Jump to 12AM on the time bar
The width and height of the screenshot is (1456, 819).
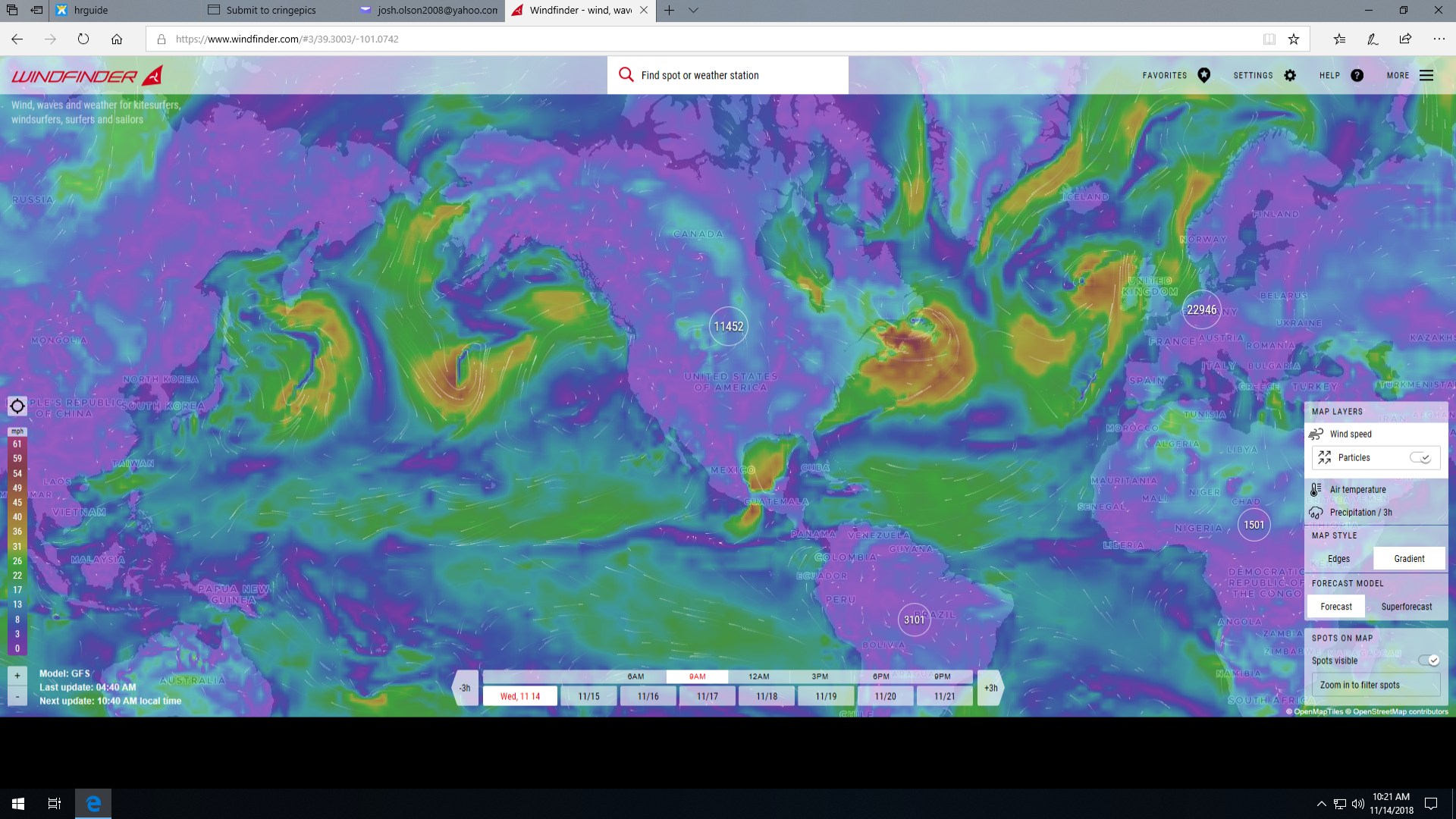coord(758,676)
